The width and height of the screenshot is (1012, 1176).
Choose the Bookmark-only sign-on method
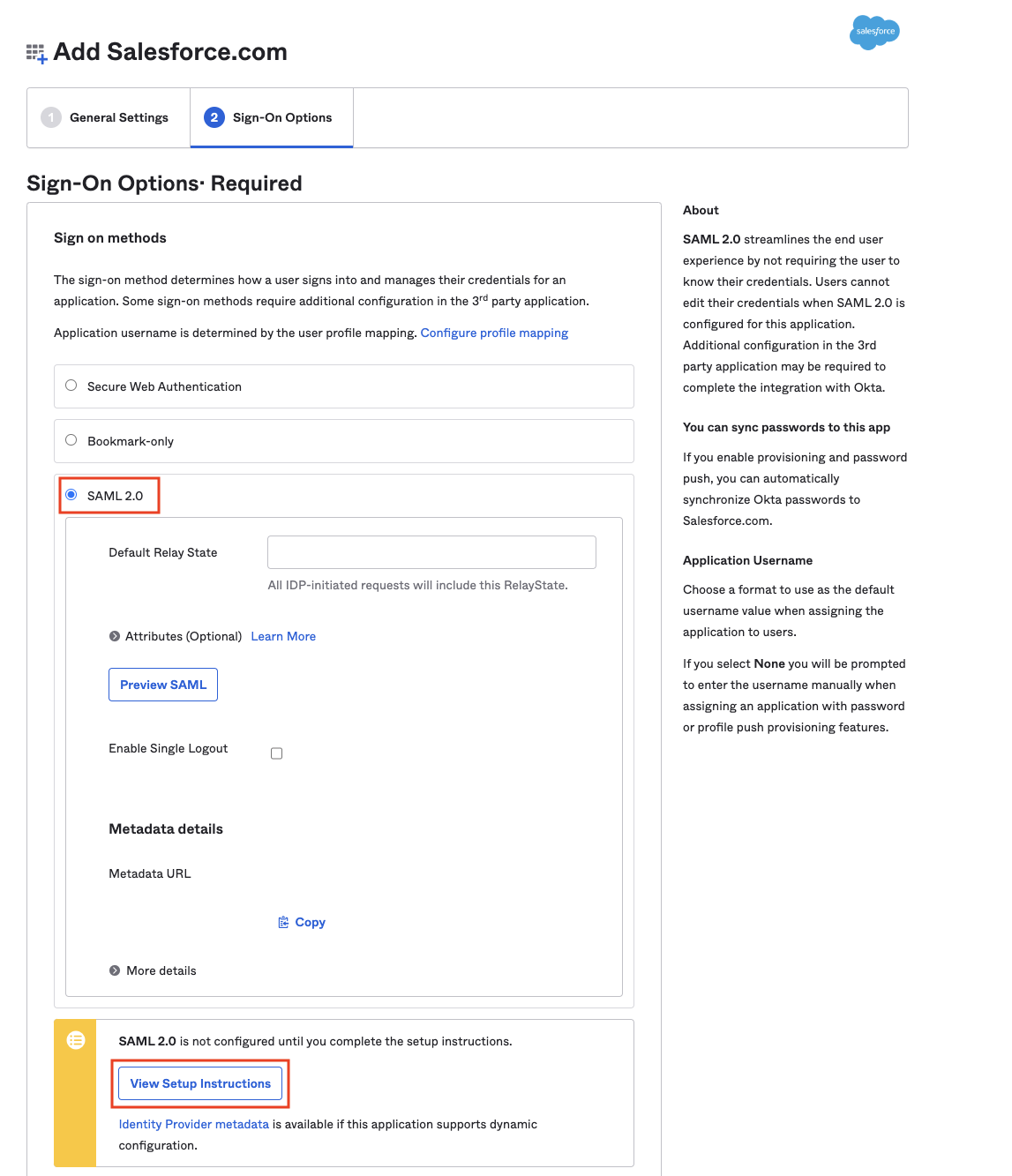point(71,440)
